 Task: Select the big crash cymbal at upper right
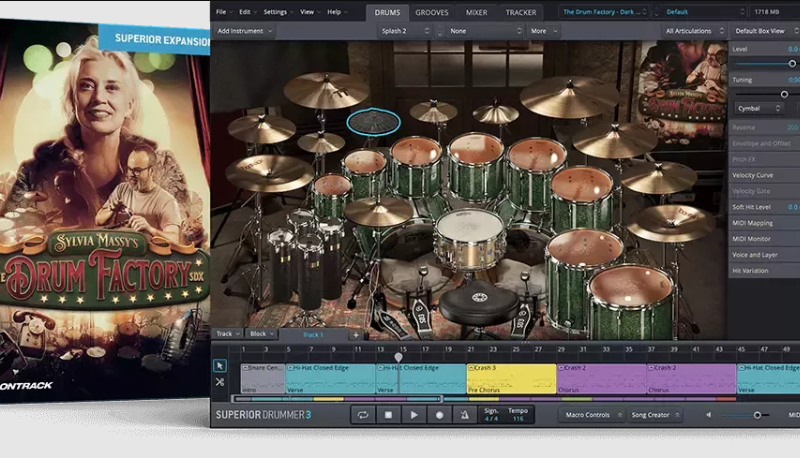pyautogui.click(x=569, y=97)
